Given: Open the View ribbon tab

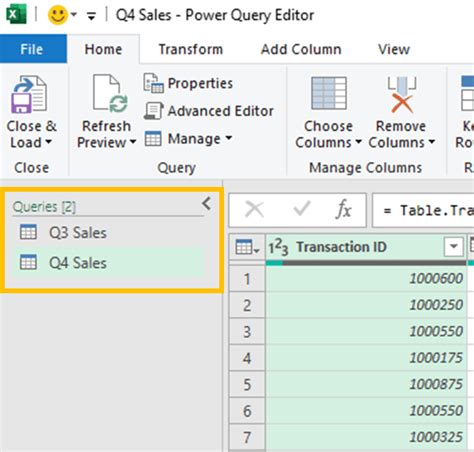Looking at the screenshot, I should pyautogui.click(x=394, y=49).
